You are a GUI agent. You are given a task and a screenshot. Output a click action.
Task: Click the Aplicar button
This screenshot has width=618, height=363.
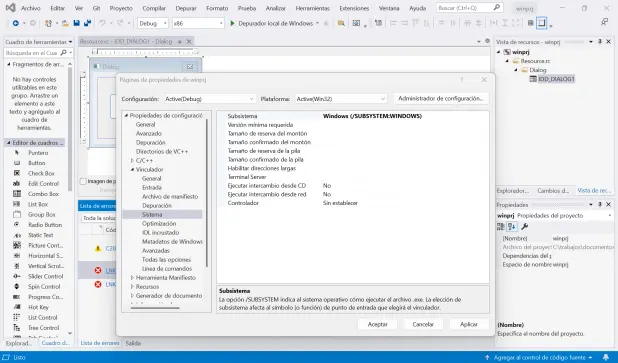click(469, 324)
